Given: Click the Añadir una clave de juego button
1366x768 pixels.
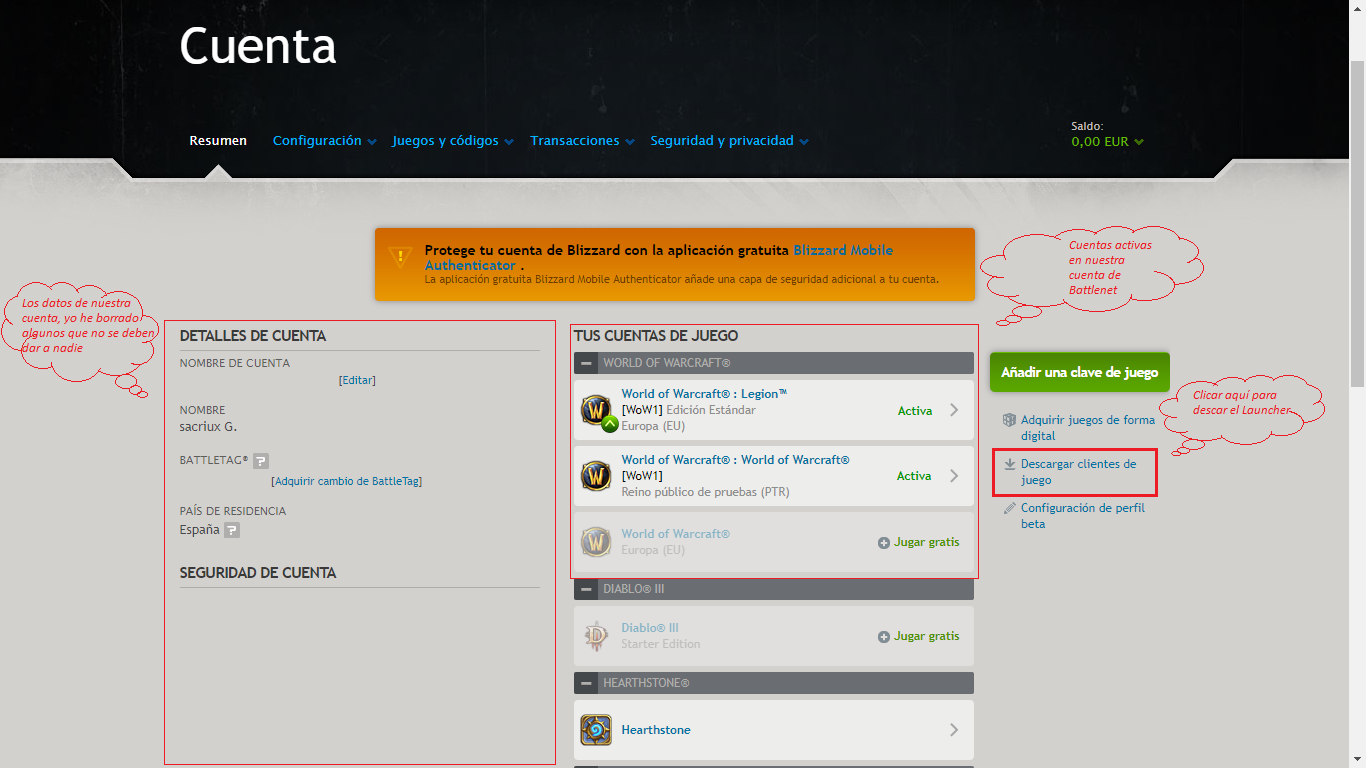Looking at the screenshot, I should pyautogui.click(x=1080, y=372).
